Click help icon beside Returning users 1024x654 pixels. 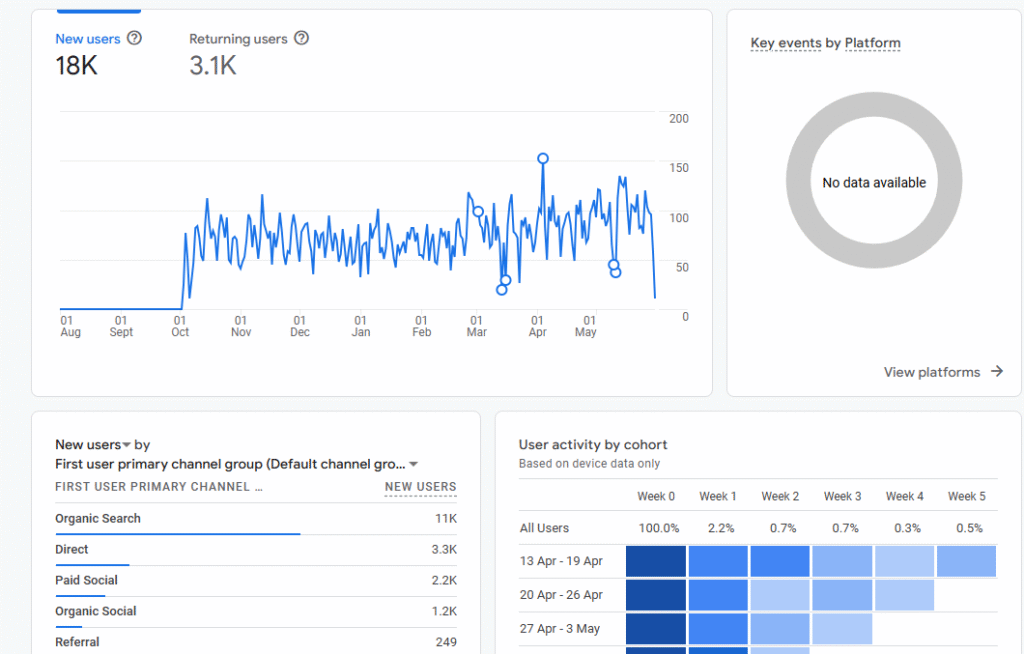[x=301, y=39]
